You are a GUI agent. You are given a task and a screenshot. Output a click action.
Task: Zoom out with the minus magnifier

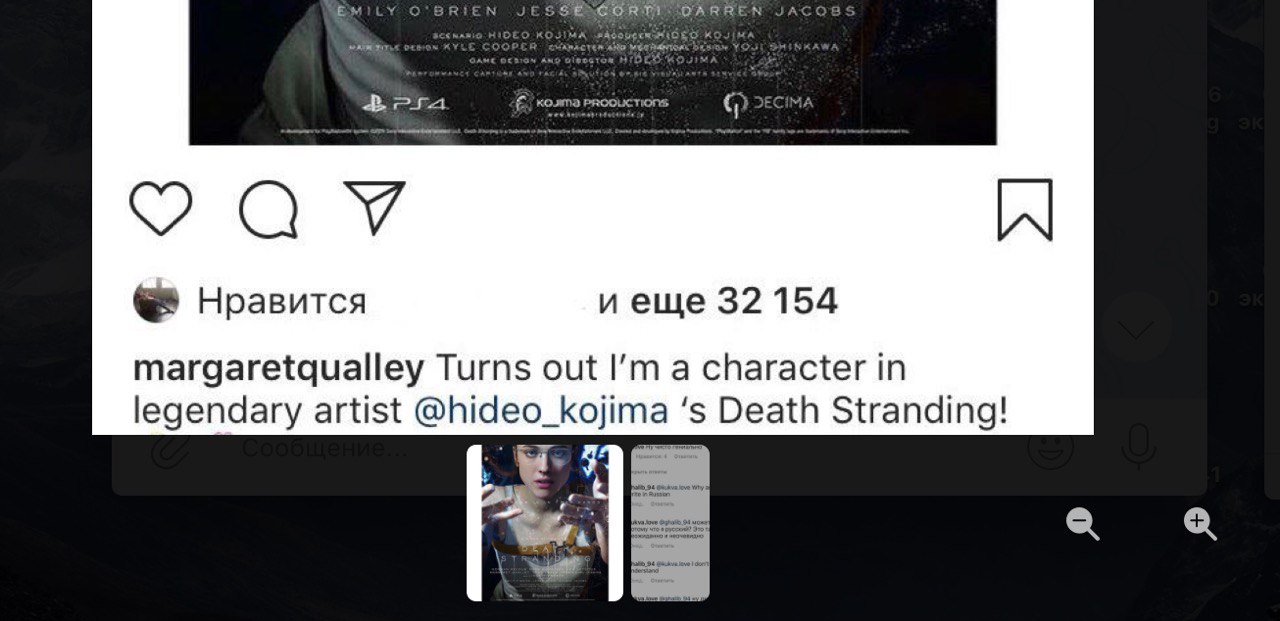[1082, 523]
